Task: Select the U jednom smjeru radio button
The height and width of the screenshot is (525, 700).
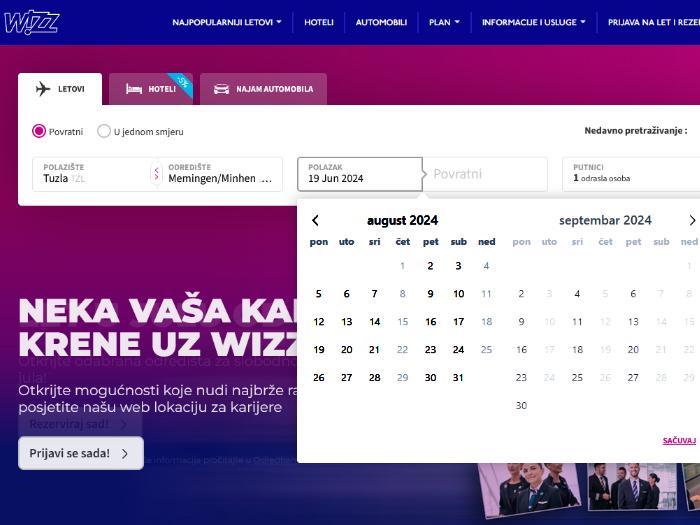Action: click(104, 131)
